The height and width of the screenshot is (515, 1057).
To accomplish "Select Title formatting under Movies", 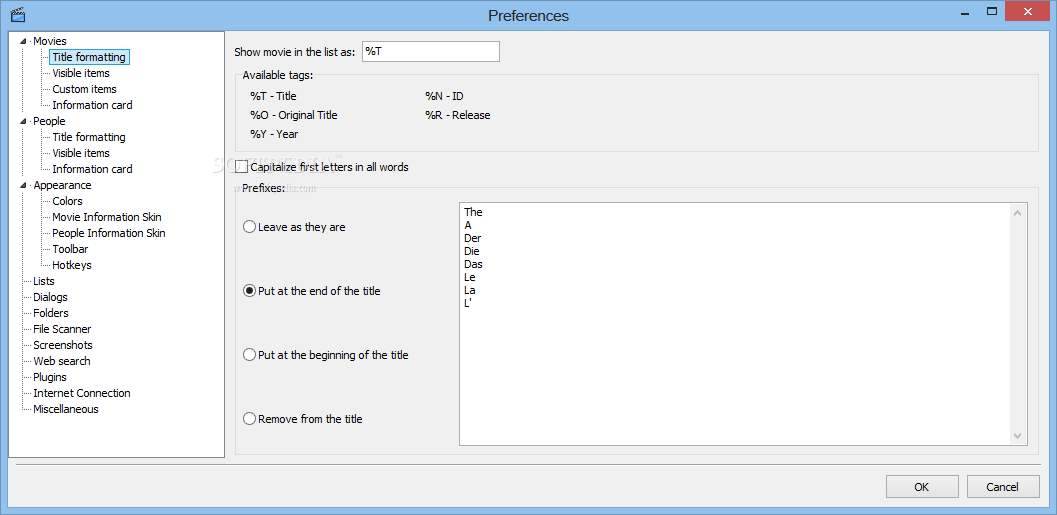I will click(x=89, y=57).
